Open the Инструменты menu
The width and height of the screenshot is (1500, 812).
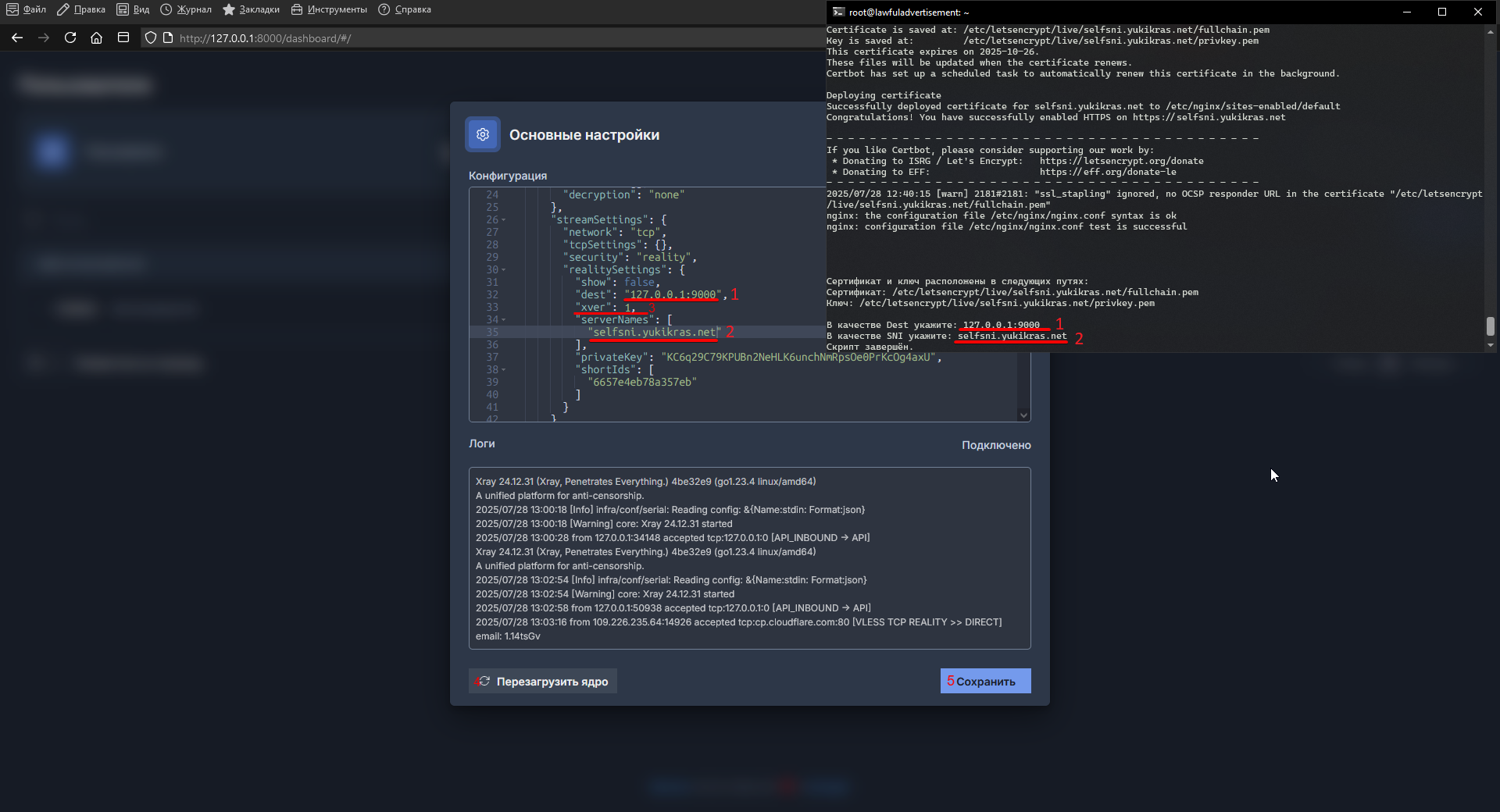[329, 9]
